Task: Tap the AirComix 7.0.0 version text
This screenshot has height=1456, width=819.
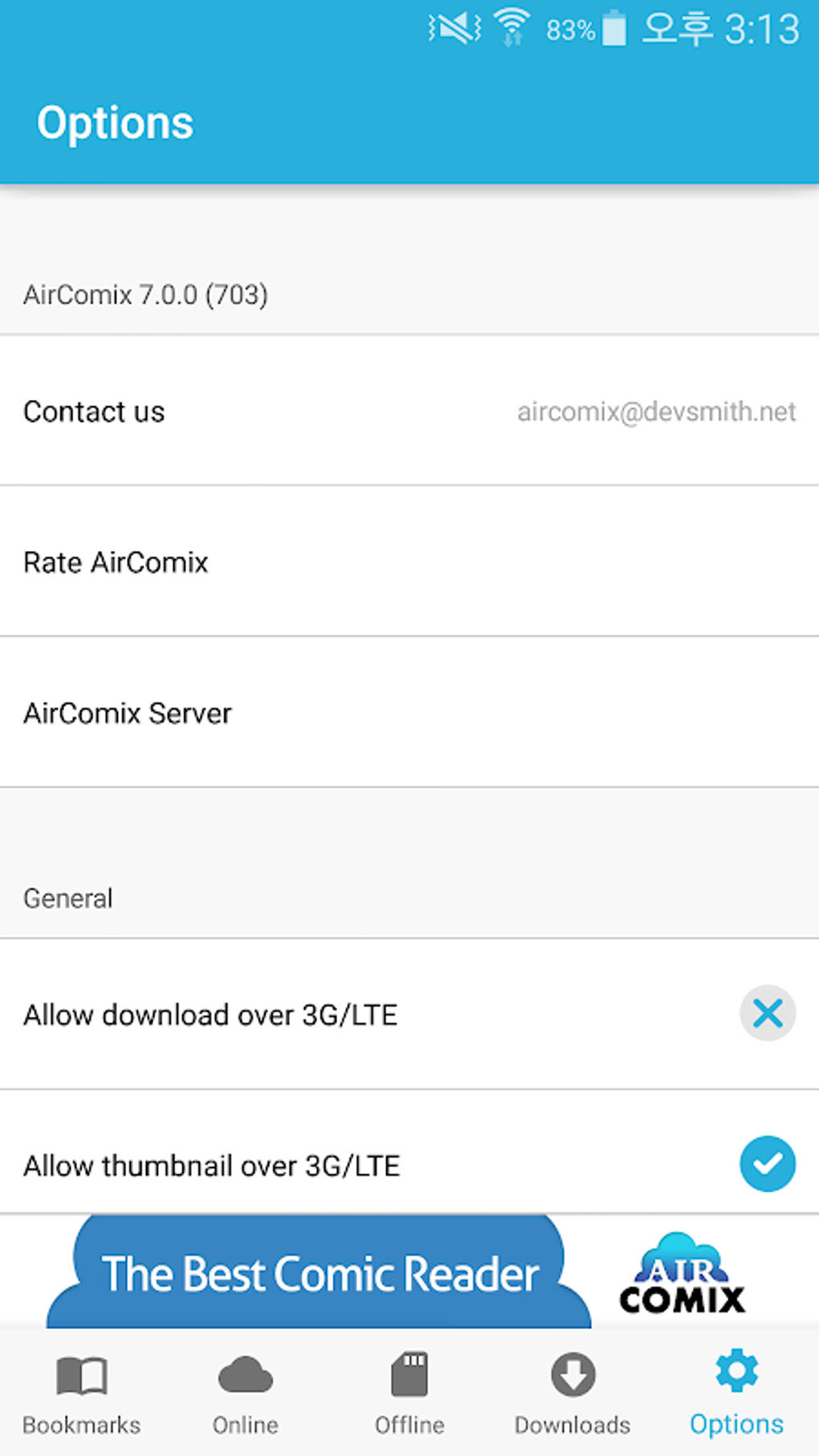Action: (x=145, y=295)
